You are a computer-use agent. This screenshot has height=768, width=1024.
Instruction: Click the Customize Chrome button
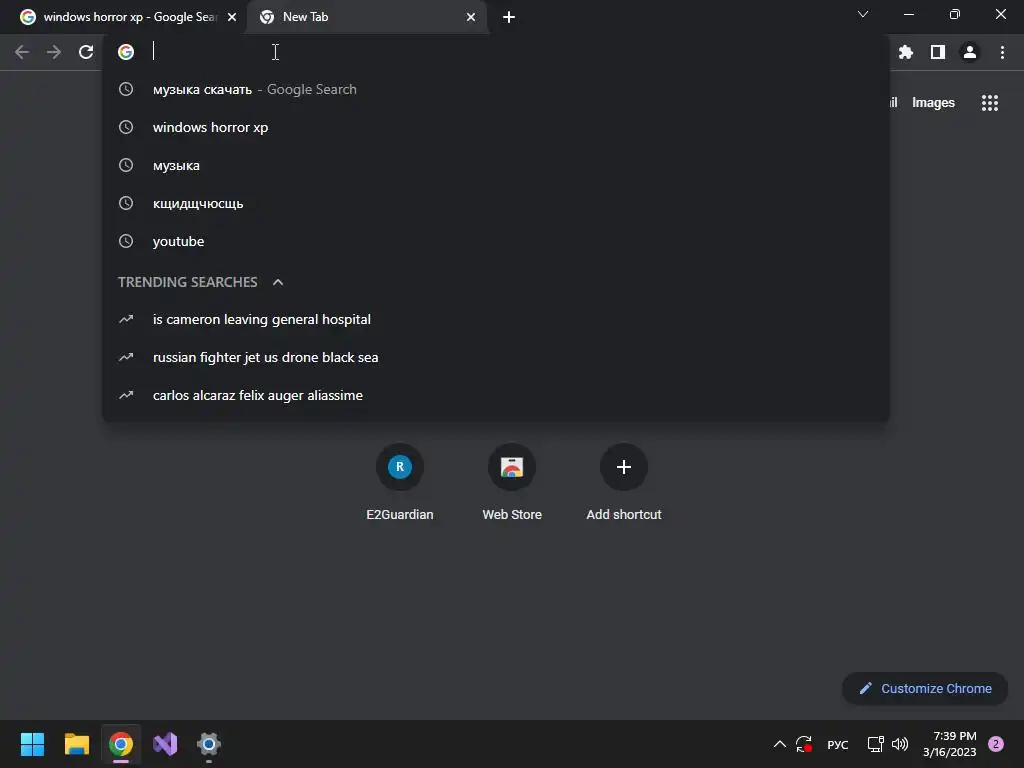pos(925,688)
